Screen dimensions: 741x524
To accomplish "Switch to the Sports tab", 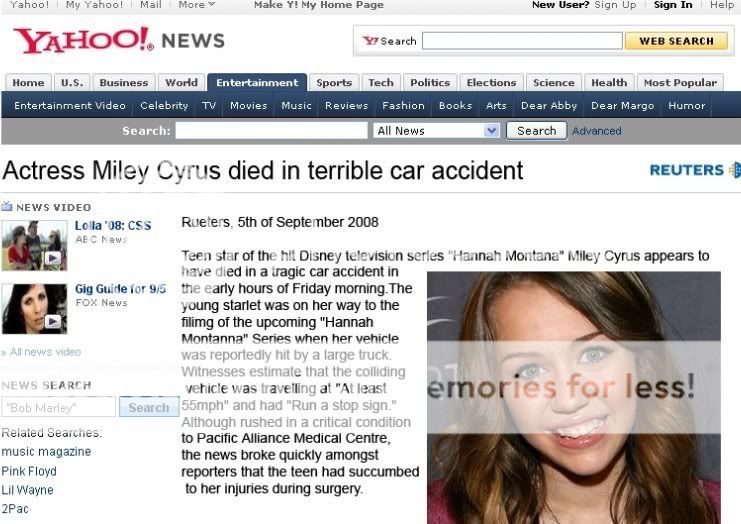I will coord(334,83).
